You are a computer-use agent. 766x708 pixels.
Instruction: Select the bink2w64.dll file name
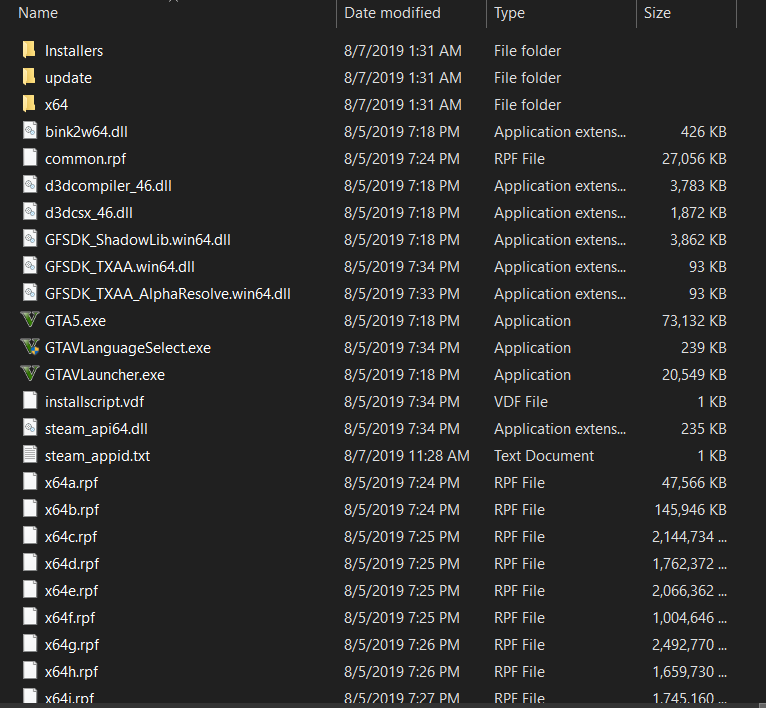(x=86, y=132)
